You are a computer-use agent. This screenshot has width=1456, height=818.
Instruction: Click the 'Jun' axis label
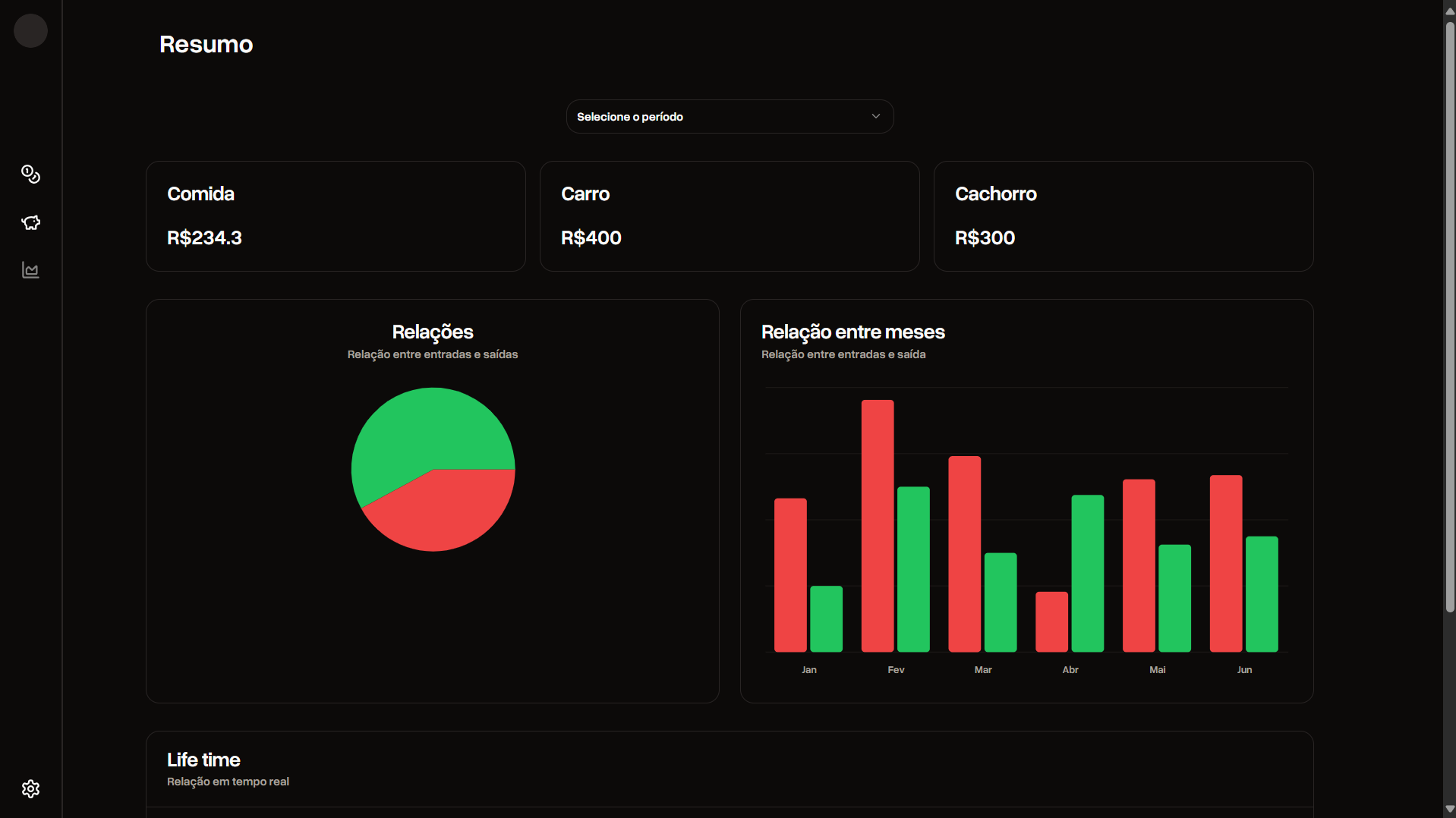(x=1244, y=670)
